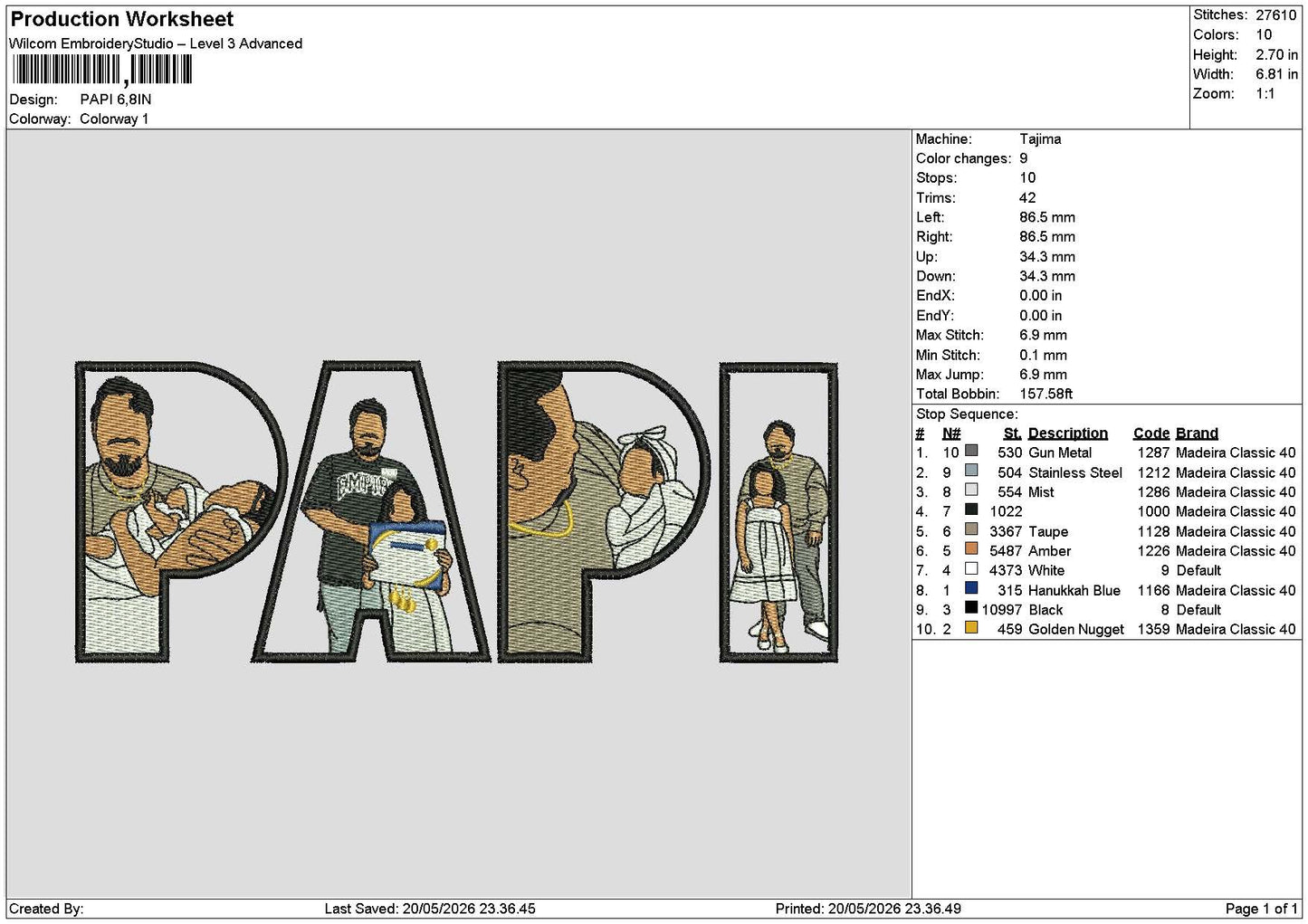Click the Amber color swatch

coord(971,549)
